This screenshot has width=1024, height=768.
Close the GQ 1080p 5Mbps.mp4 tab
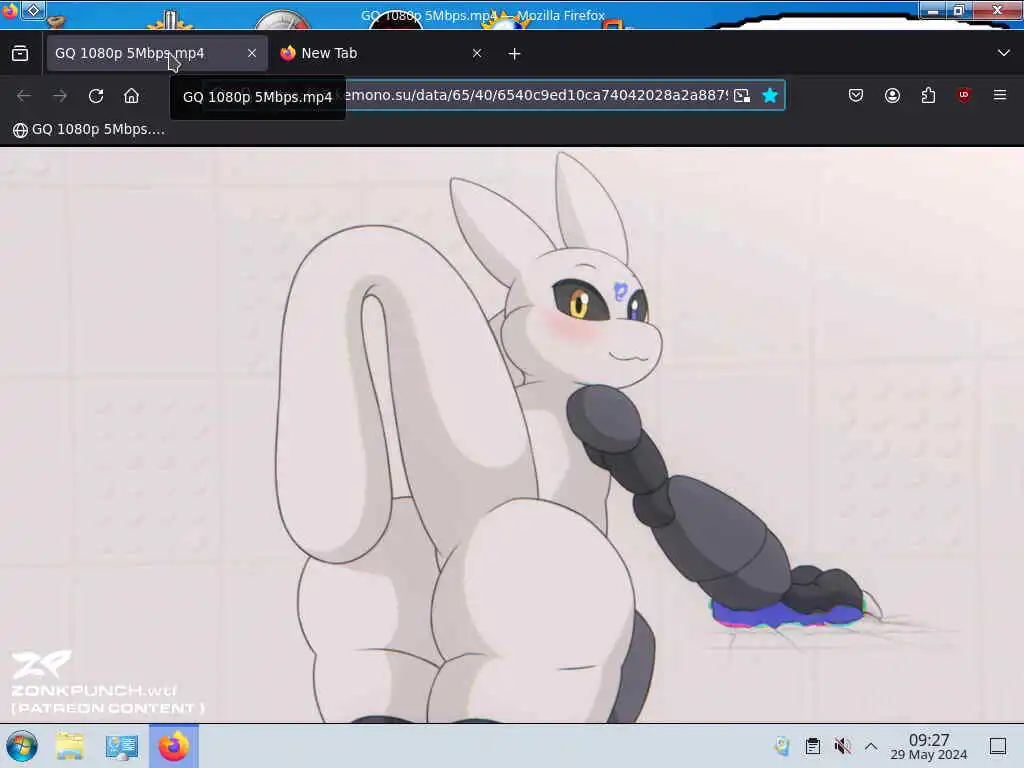(251, 54)
